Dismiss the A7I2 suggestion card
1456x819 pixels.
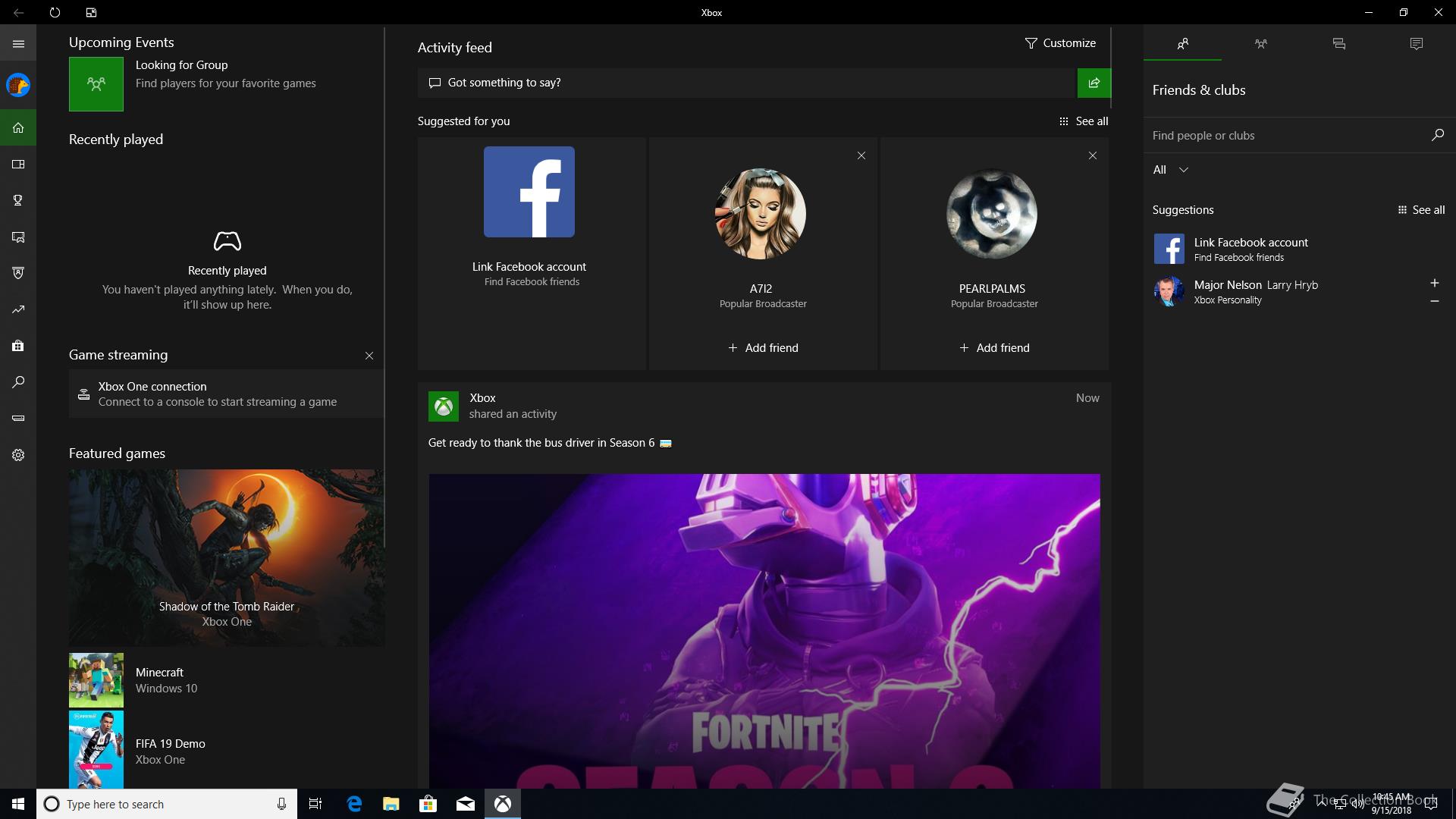(861, 155)
